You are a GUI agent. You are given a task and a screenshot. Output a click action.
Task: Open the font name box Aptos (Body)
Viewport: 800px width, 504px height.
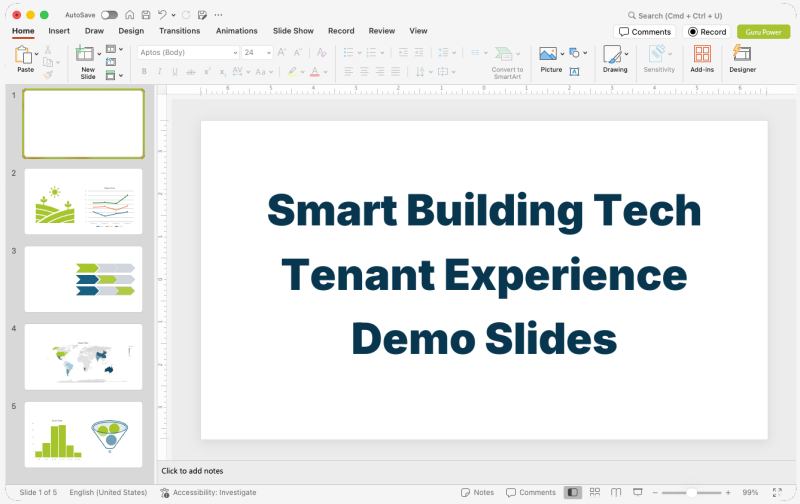coord(188,52)
